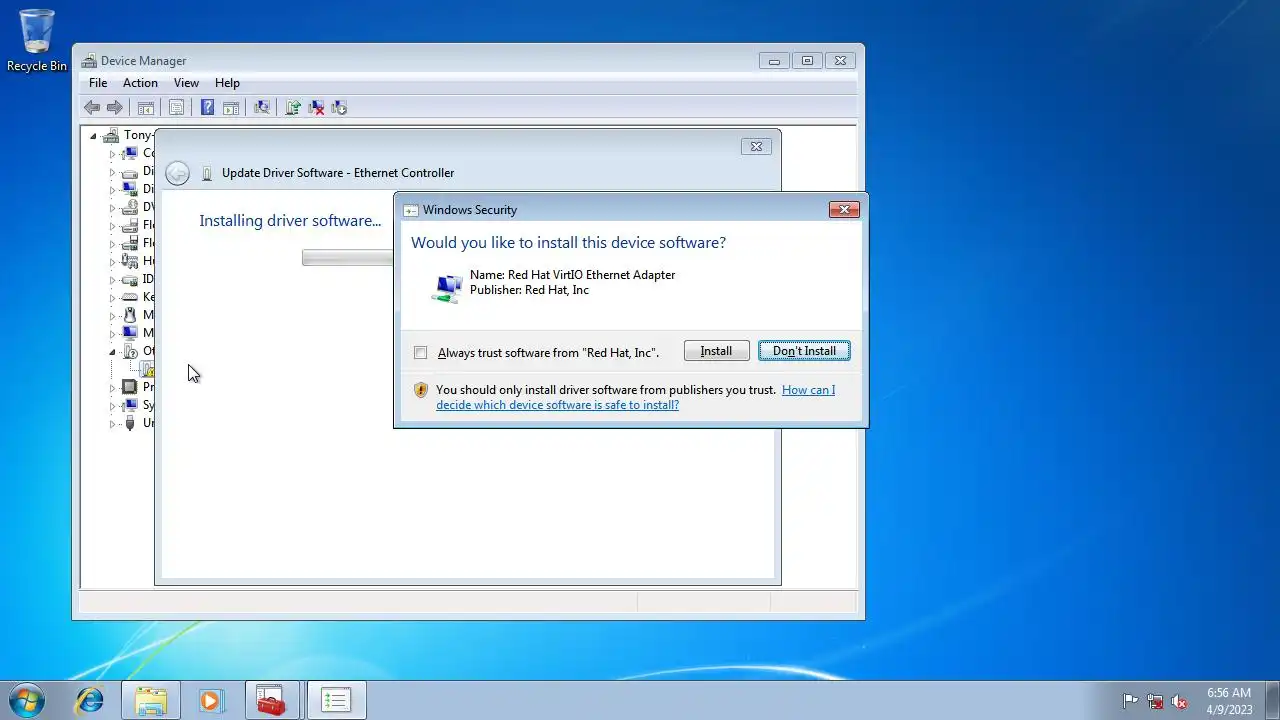Close the Windows Security dialog
The height and width of the screenshot is (720, 1280).
pos(844,209)
